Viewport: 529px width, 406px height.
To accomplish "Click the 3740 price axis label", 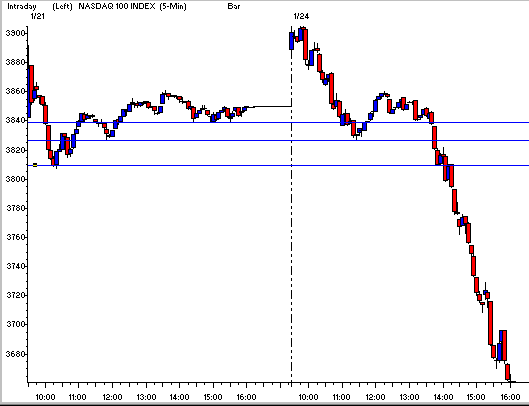I will 15,266.
